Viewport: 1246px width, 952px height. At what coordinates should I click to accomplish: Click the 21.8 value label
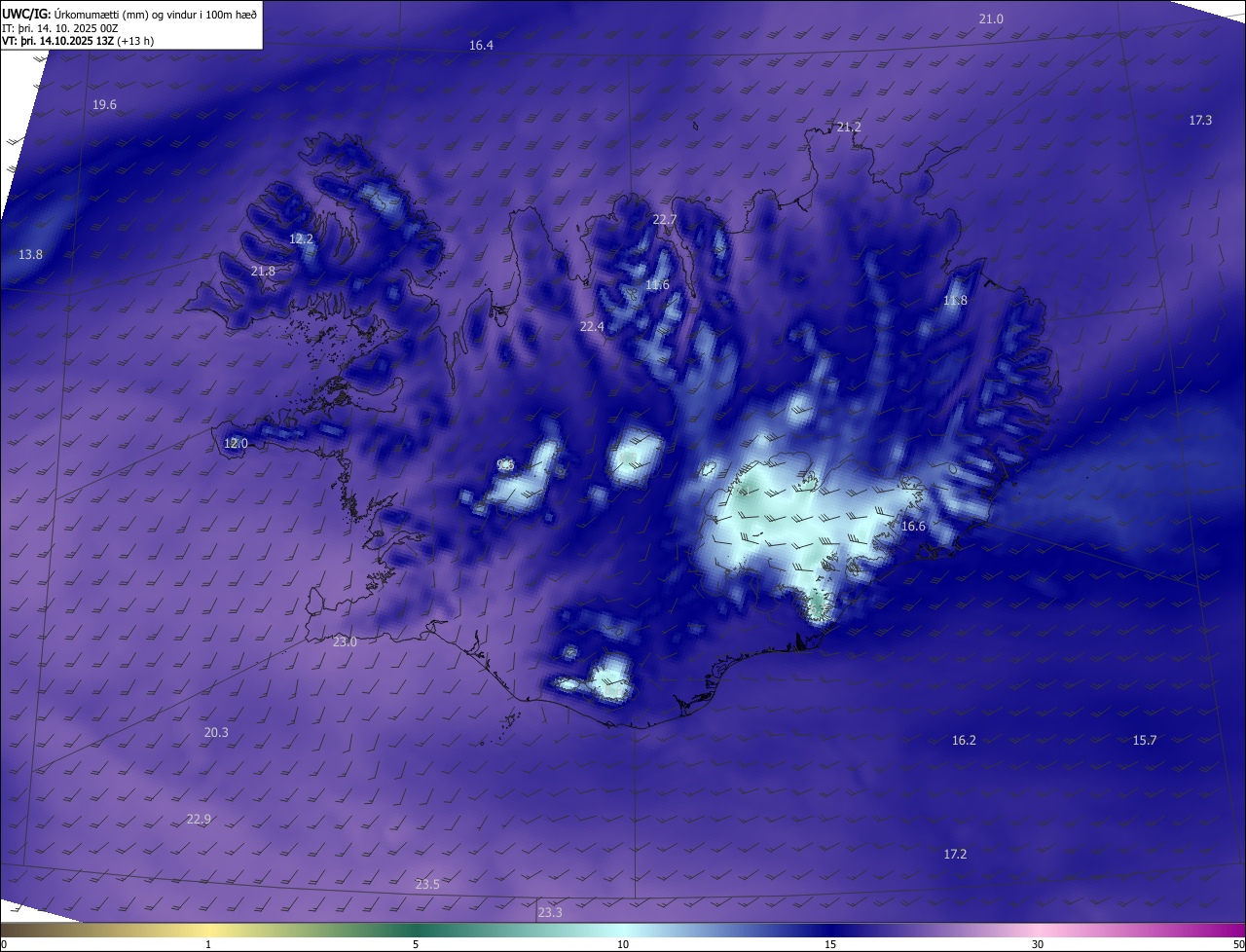263,272
